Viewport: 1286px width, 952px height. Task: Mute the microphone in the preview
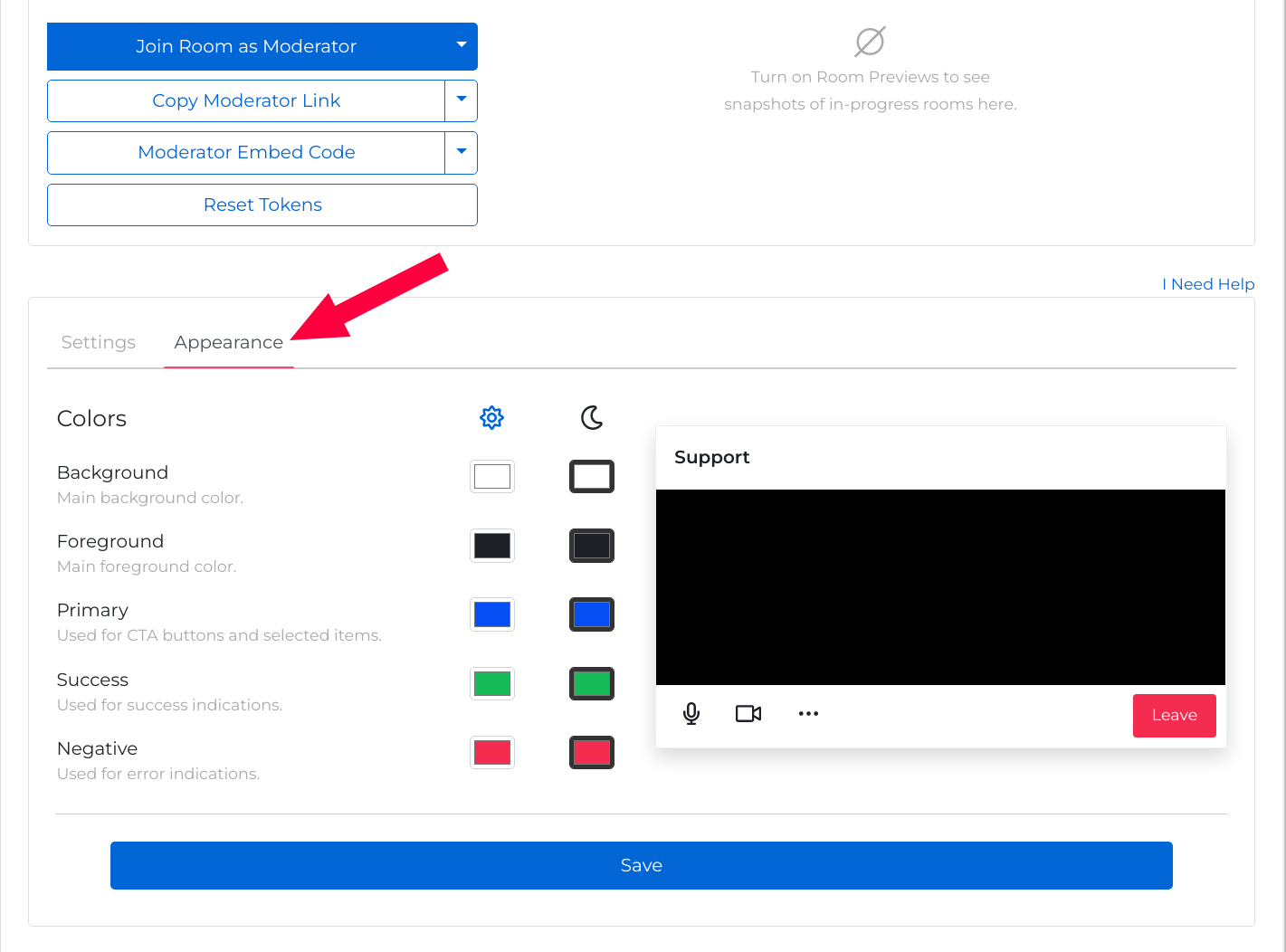coord(691,713)
